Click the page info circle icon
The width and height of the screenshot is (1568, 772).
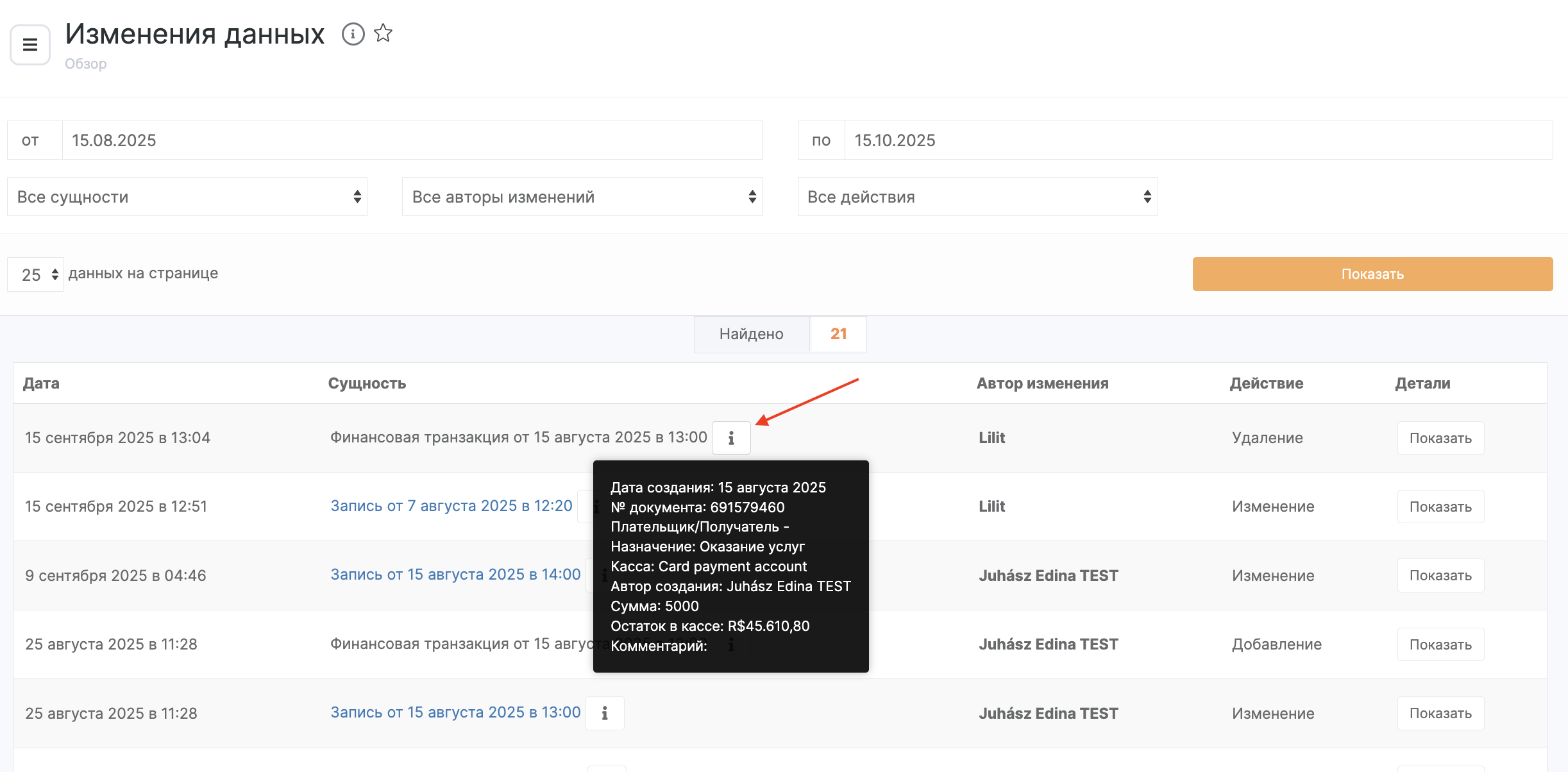[353, 34]
